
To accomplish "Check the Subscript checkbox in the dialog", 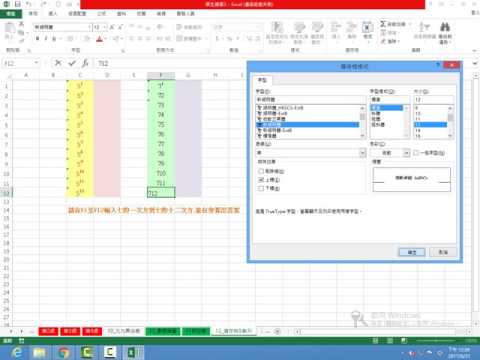I will click(x=261, y=189).
